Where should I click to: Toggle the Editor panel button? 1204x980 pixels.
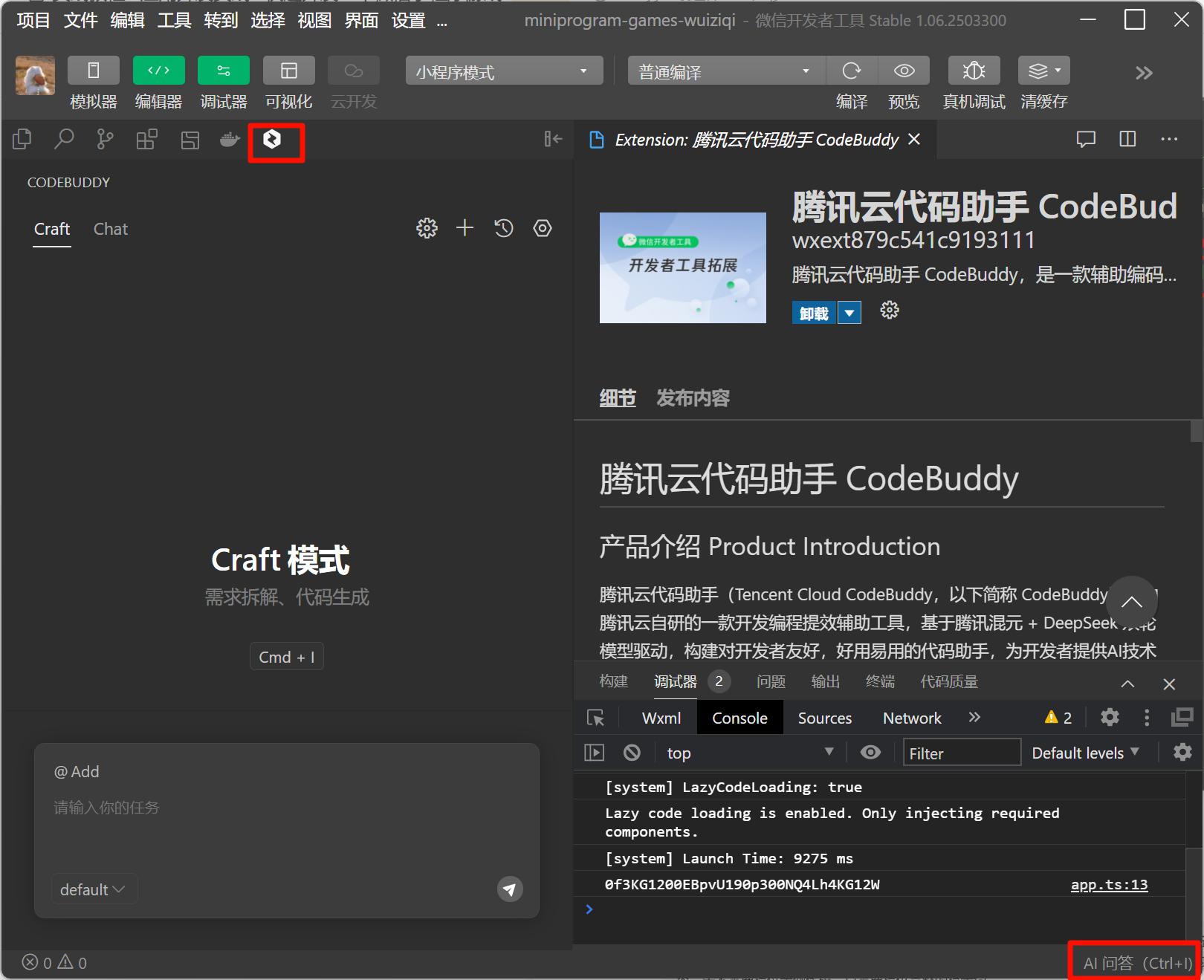coord(158,71)
